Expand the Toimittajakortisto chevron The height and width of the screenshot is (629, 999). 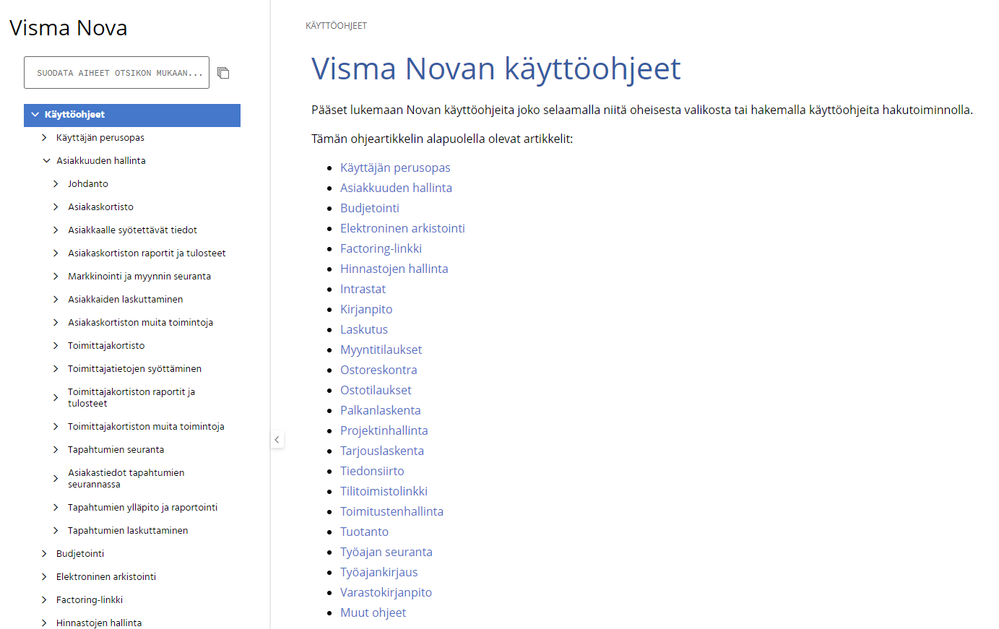(x=55, y=345)
